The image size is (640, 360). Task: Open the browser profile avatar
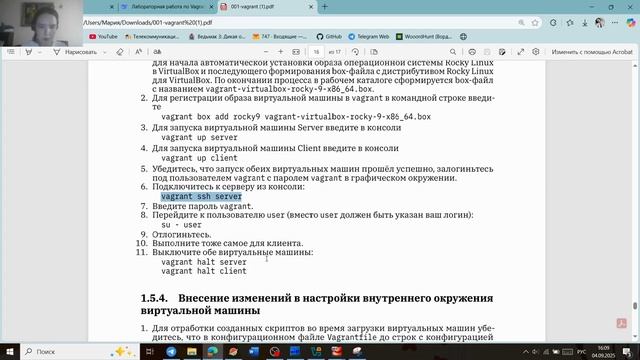(600, 23)
